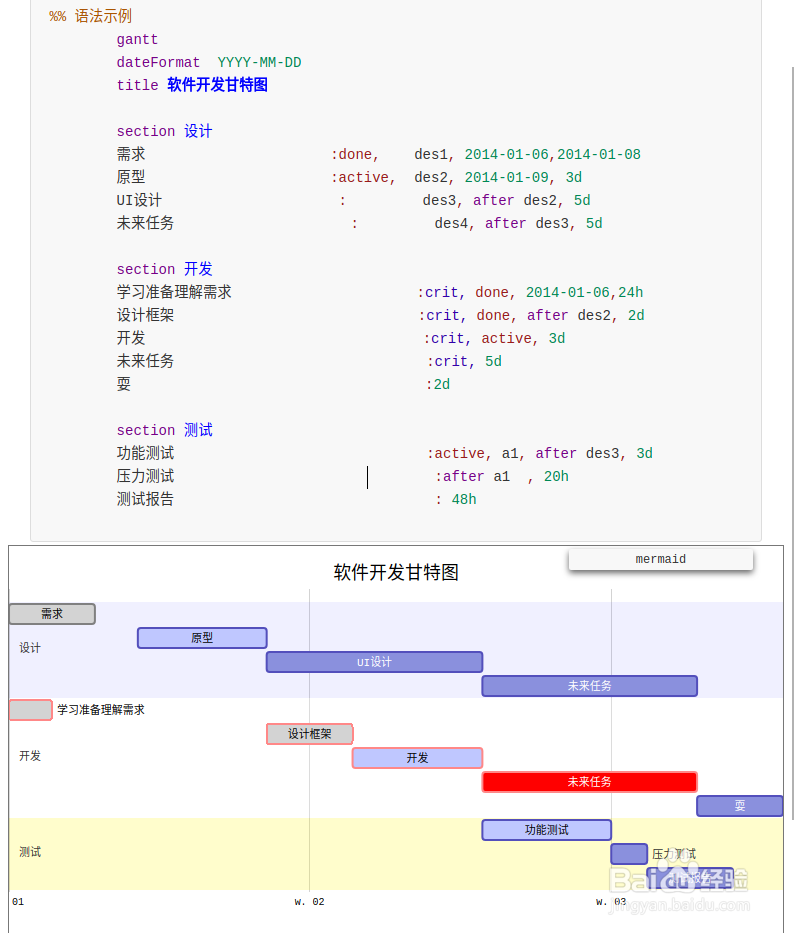Click the '%% 语法示例' comment
794x933 pixels.
90,16
